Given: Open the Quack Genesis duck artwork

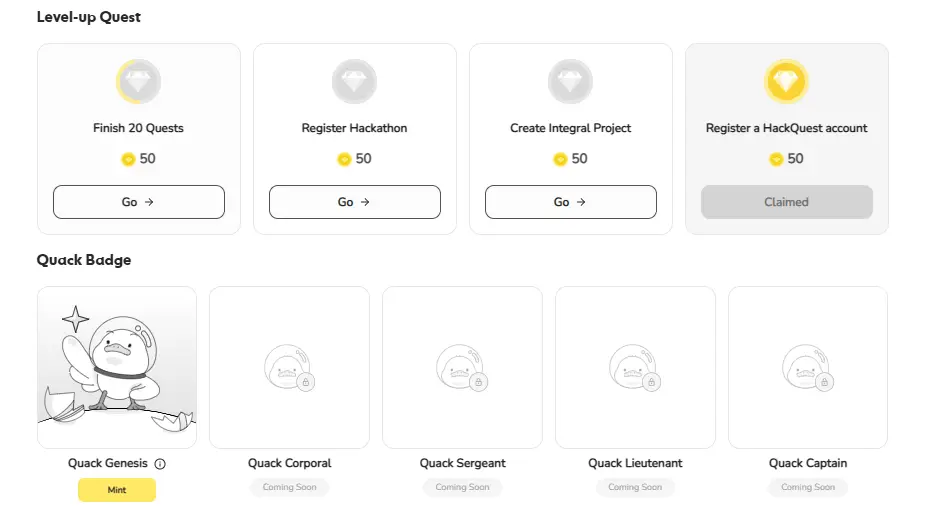Looking at the screenshot, I should [x=117, y=367].
